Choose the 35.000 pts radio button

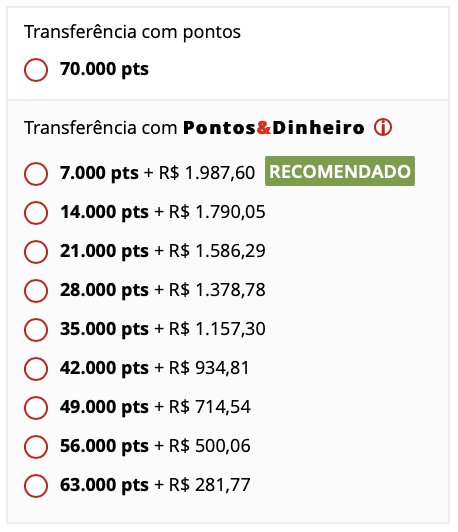tap(36, 330)
